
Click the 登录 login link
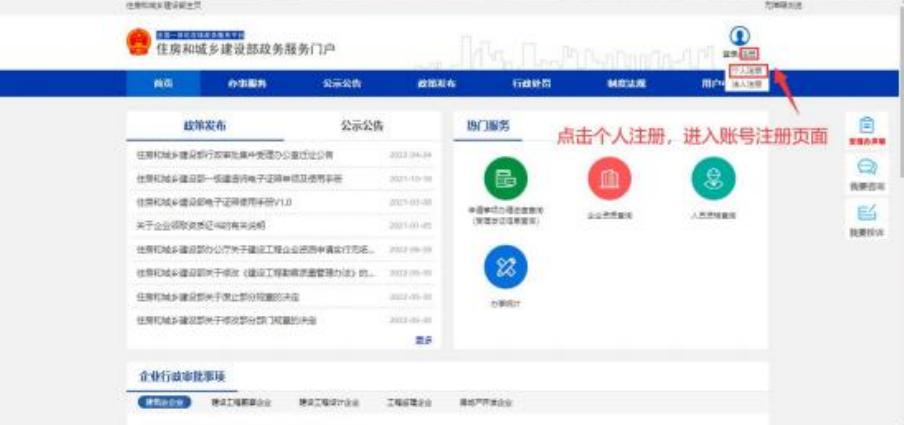730,54
